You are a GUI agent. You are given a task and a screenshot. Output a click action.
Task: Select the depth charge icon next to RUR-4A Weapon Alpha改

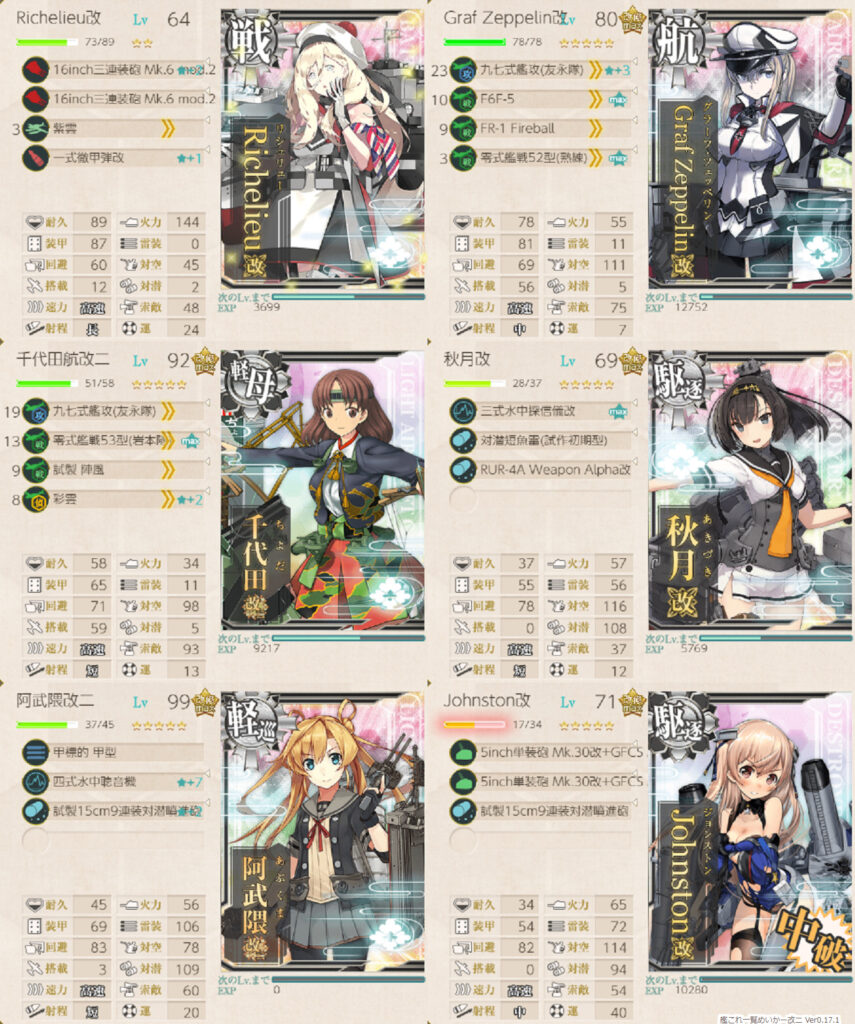coord(463,470)
